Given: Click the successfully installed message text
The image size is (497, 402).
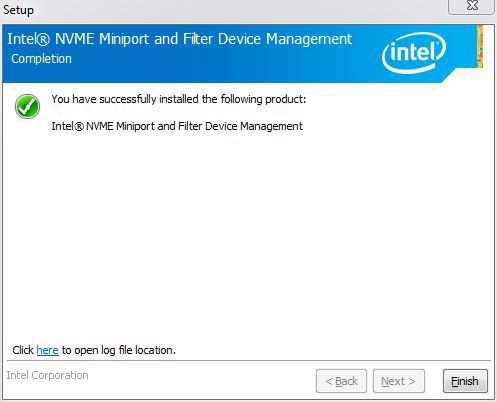Looking at the screenshot, I should [179, 99].
